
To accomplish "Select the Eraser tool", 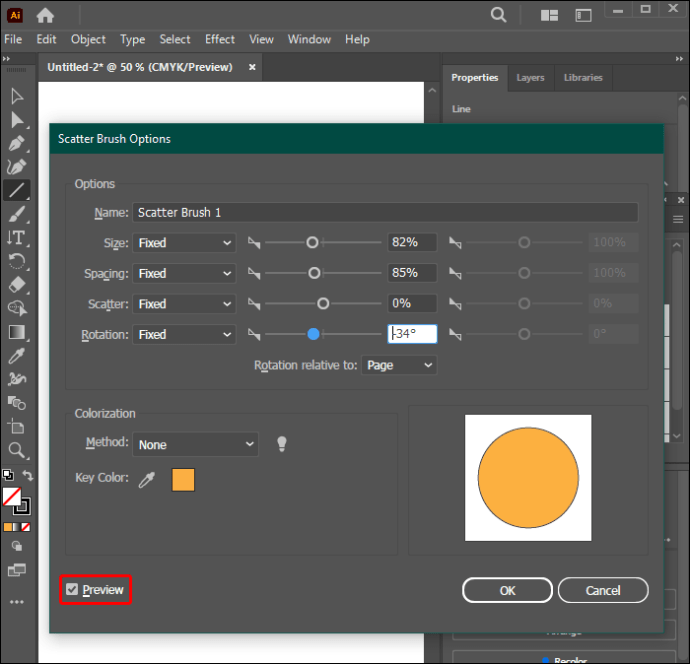I will click(17, 285).
